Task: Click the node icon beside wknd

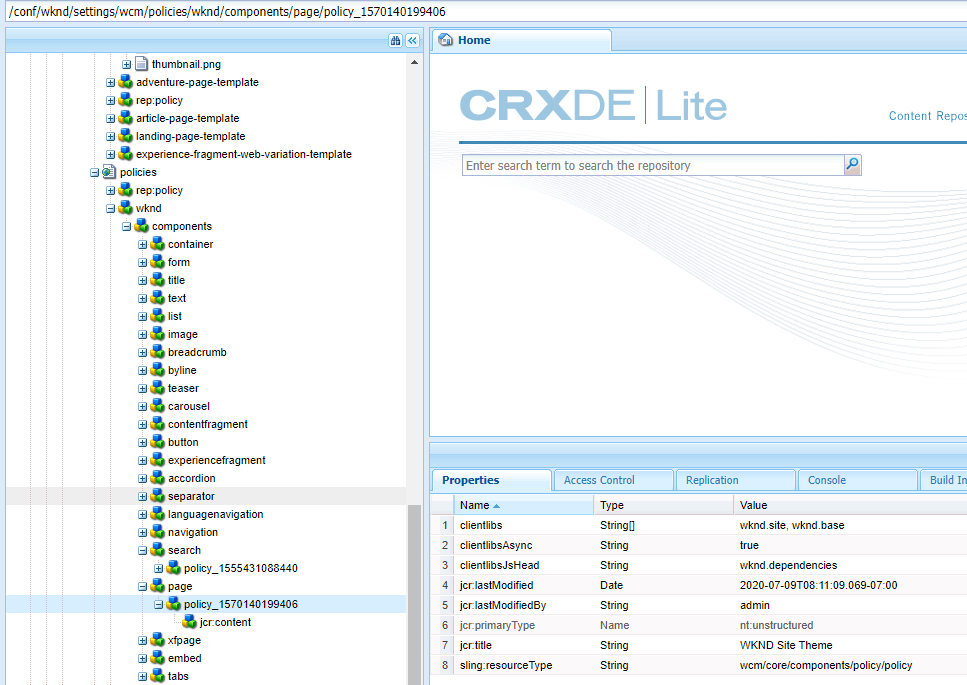Action: point(125,208)
